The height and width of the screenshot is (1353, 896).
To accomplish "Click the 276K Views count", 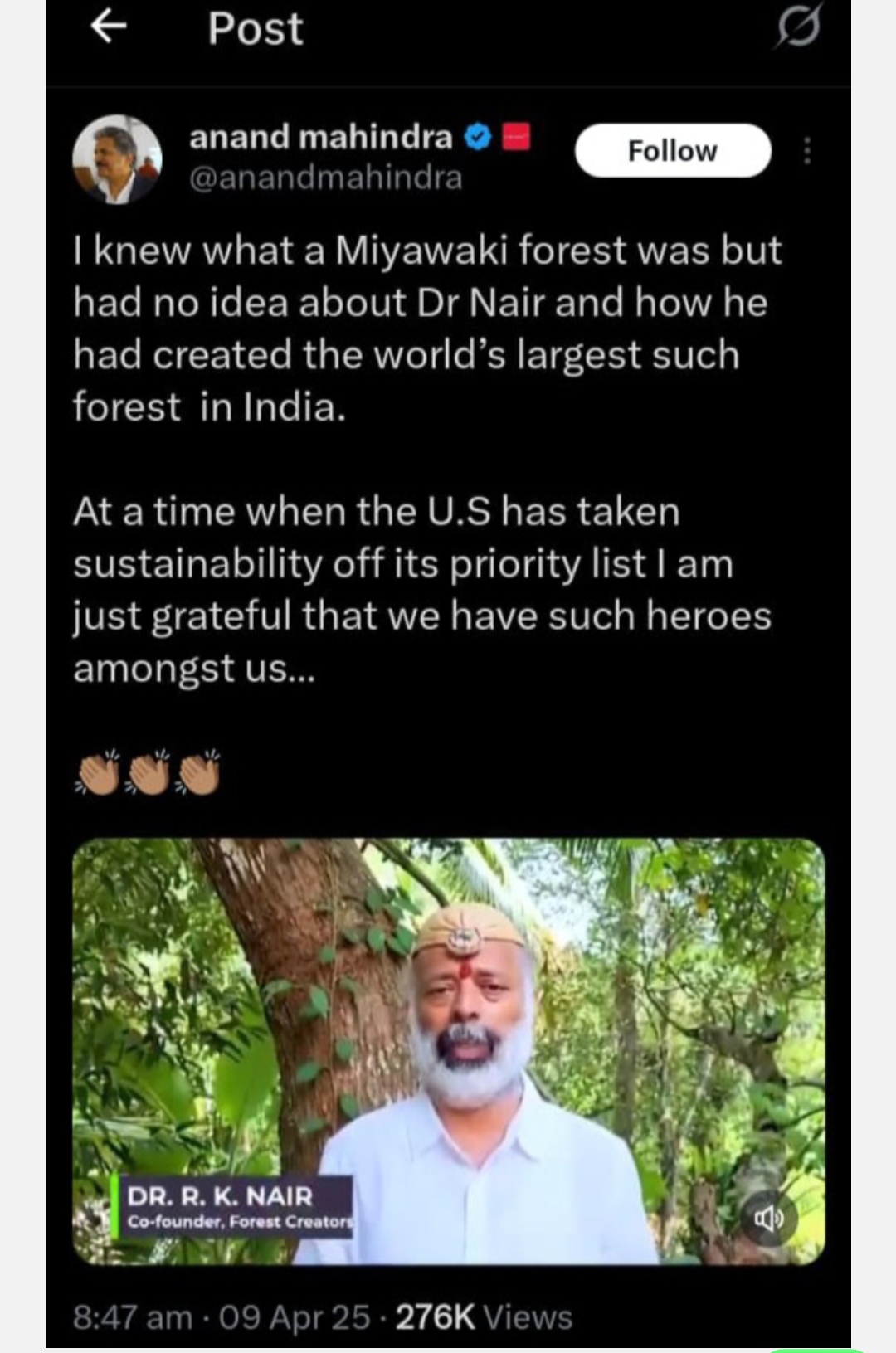I will [484, 1317].
